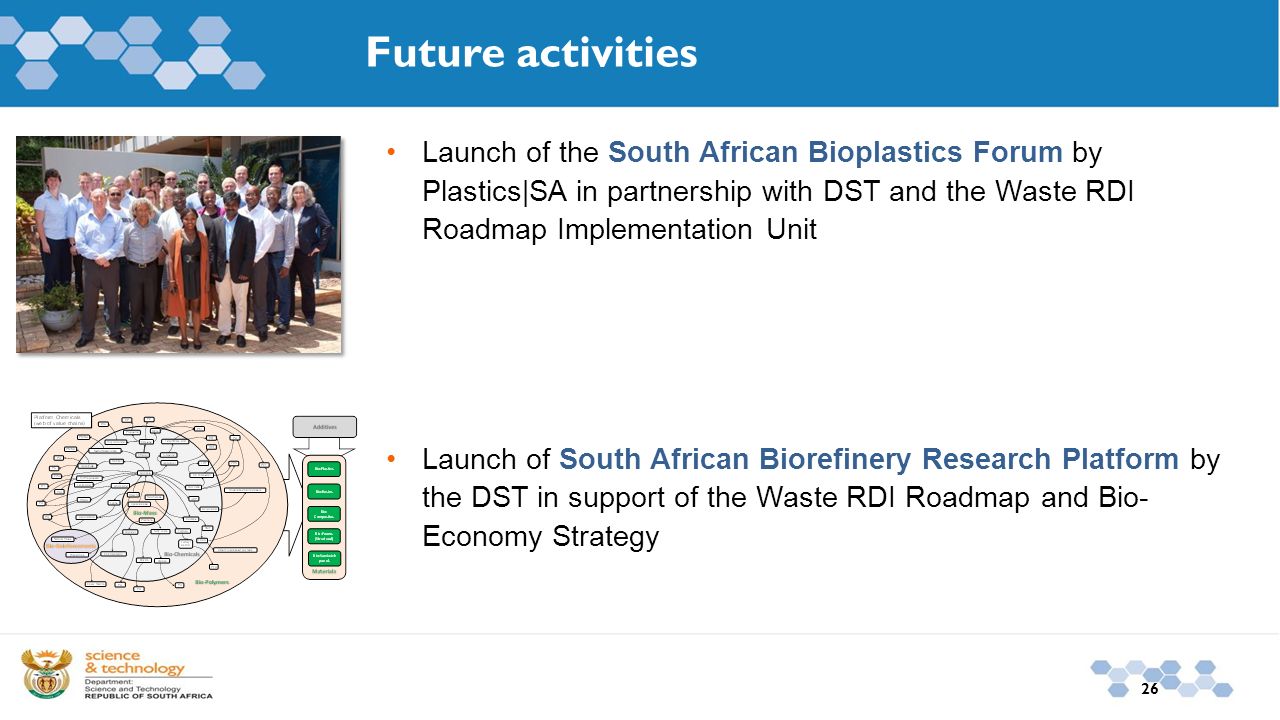Click the bottom green box above Materials
1280x720 pixels.
click(324, 558)
